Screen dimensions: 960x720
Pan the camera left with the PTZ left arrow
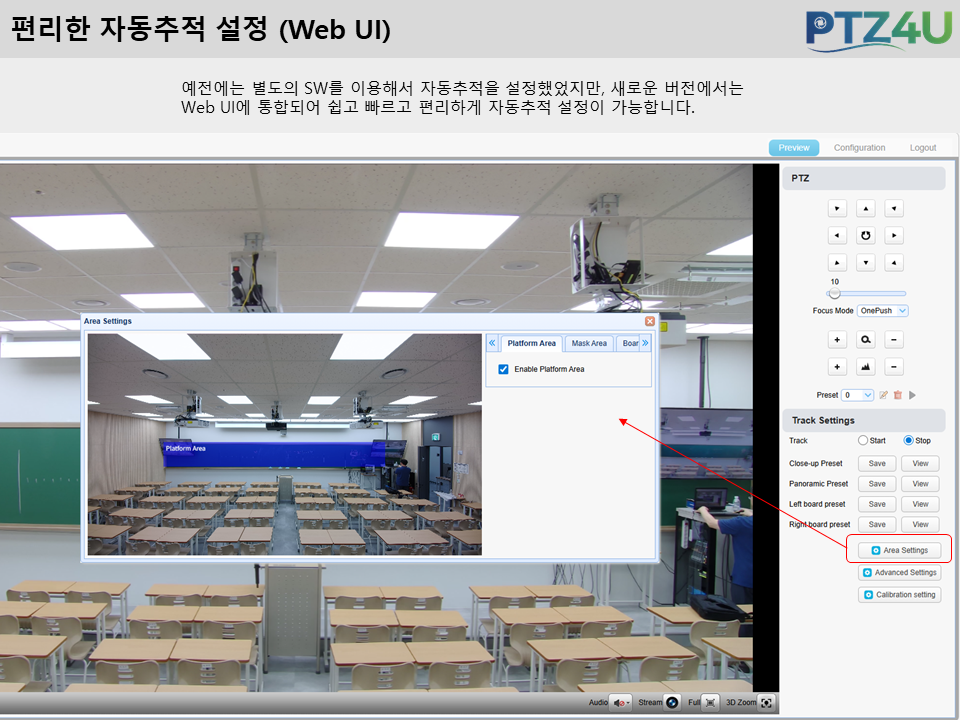coord(837,236)
